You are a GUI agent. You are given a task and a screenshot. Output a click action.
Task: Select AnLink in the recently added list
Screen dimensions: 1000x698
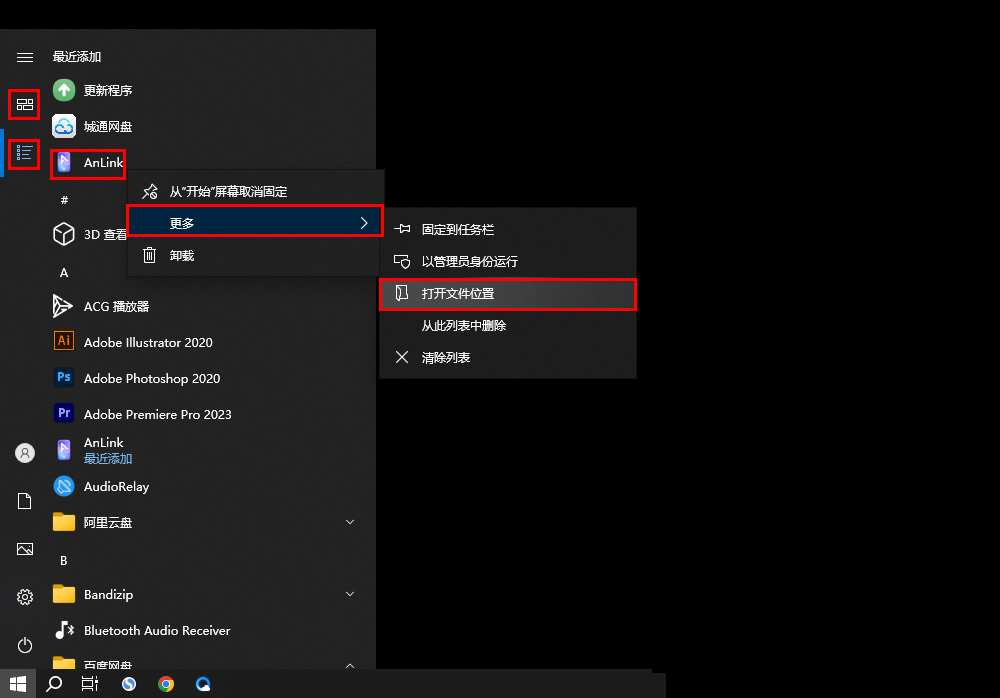(88, 163)
